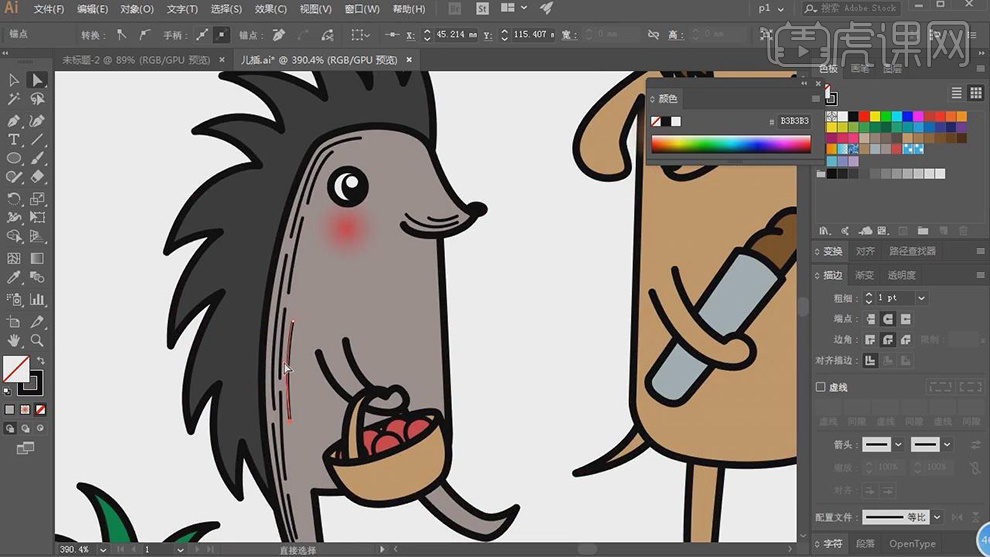Image resolution: width=990 pixels, height=557 pixels.
Task: Select the Direct Selection tool
Action: tap(37, 80)
